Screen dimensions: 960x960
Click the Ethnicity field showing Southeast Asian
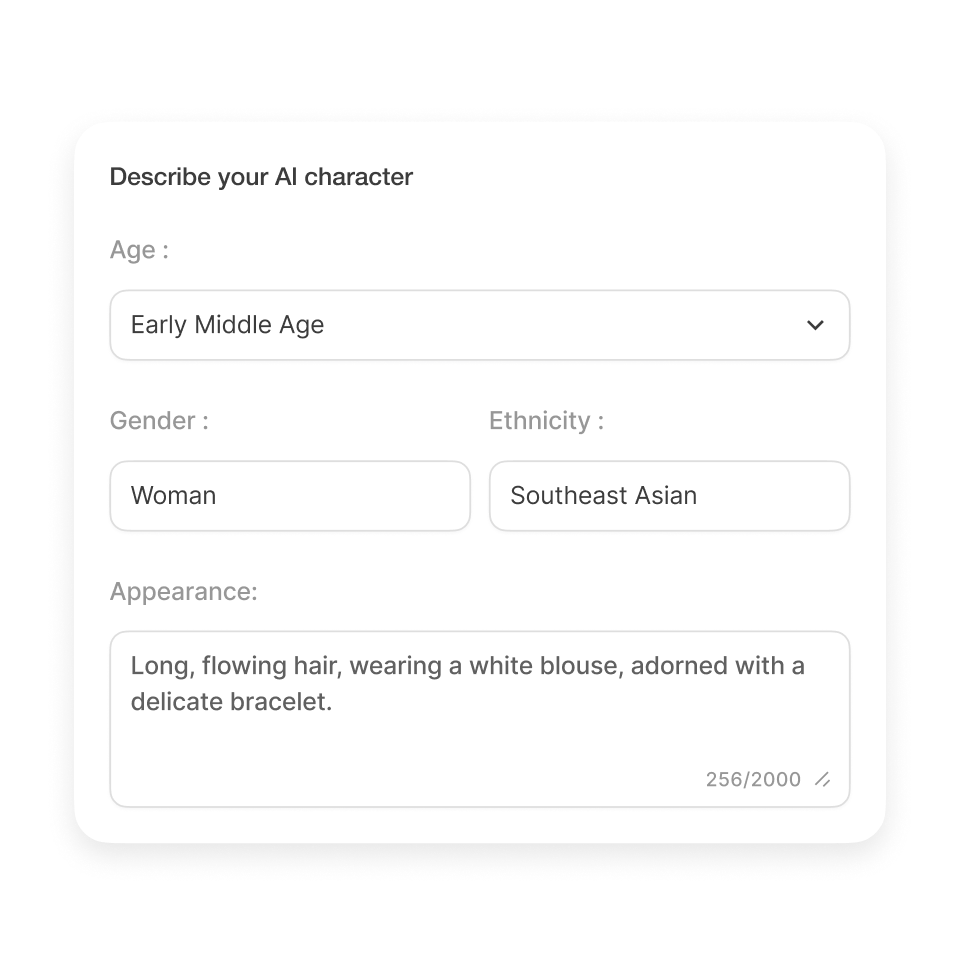pos(669,495)
